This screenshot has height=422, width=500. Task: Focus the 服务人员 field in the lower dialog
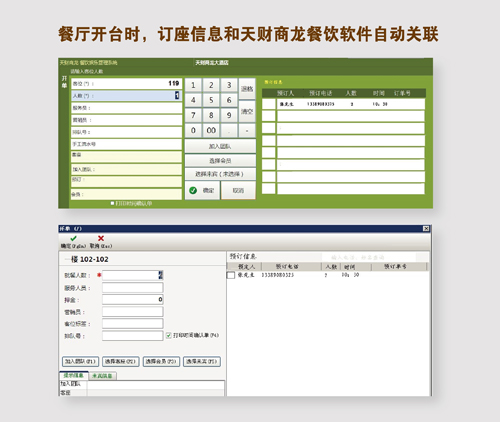(x=133, y=288)
